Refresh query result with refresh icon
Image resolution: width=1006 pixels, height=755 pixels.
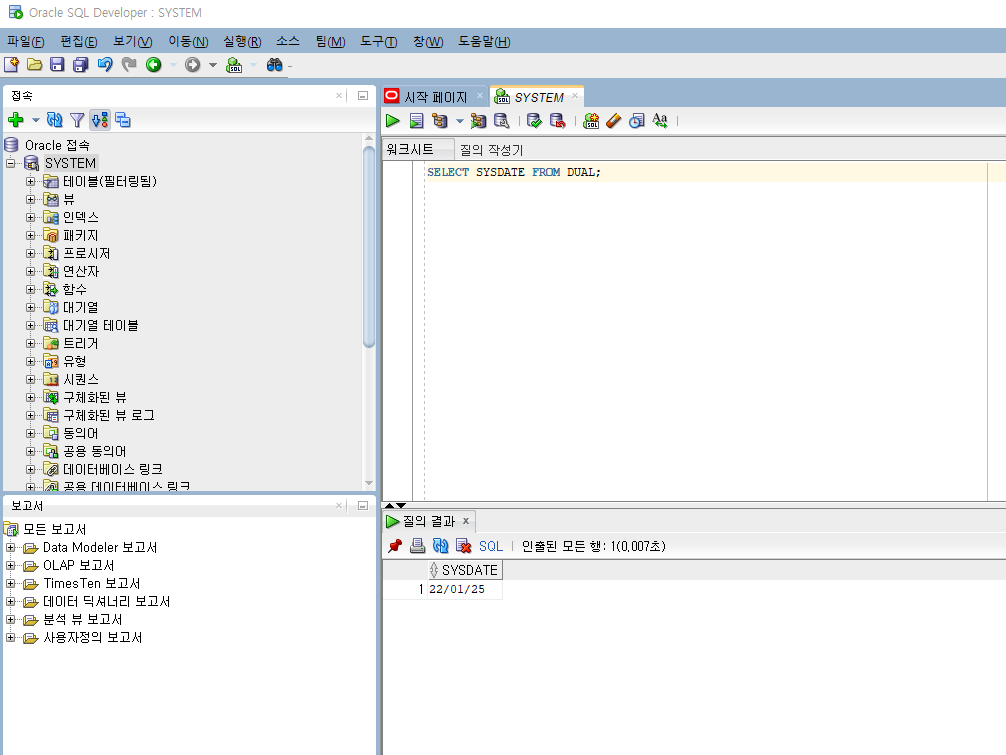pyautogui.click(x=440, y=546)
